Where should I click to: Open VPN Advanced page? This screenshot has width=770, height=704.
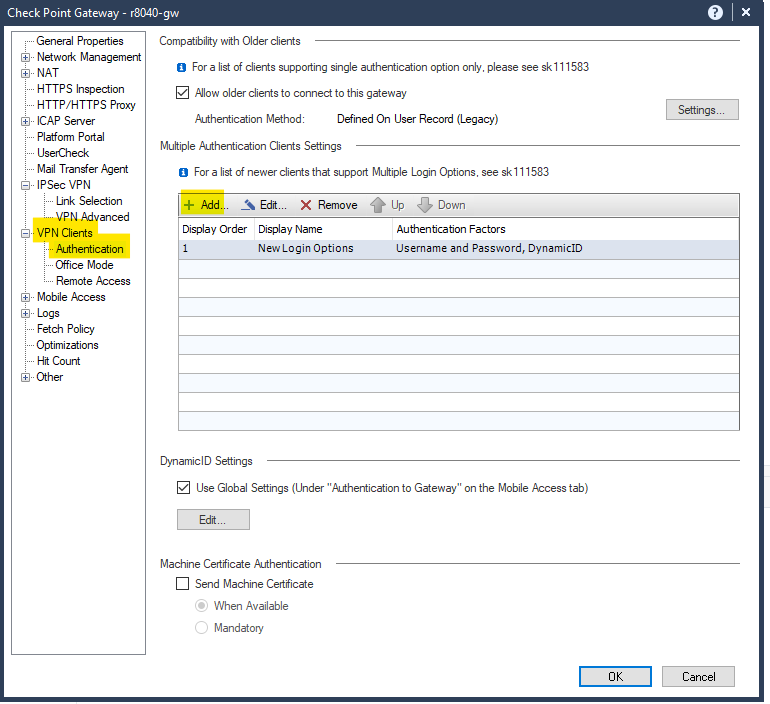[93, 217]
